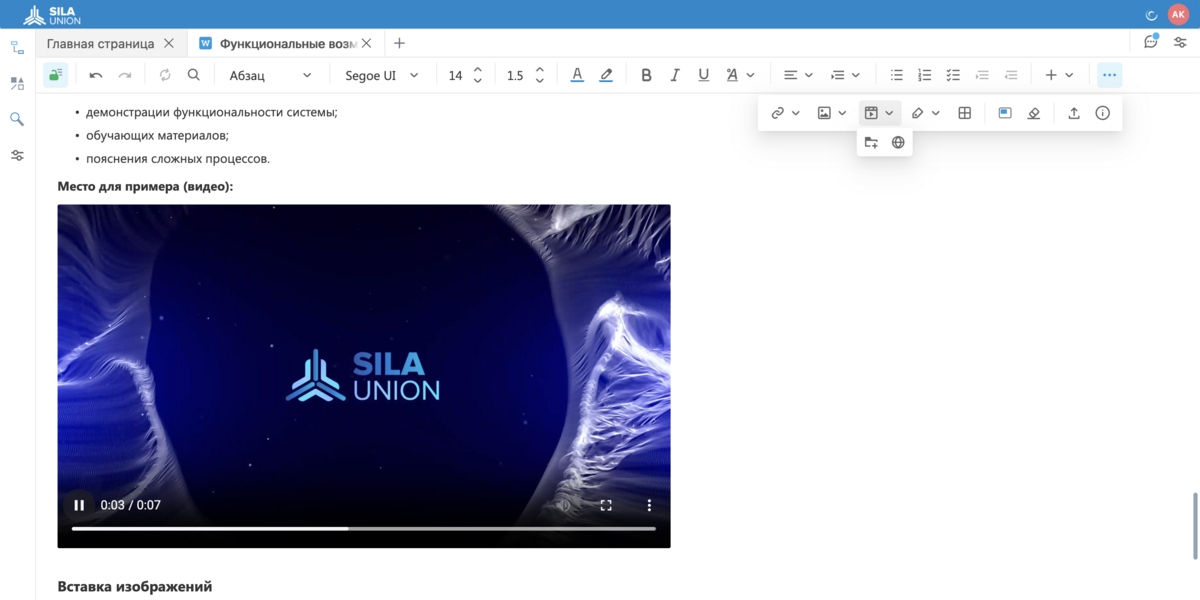The width and height of the screenshot is (1200, 600).
Task: Toggle document edit mode green lock button
Action: click(55, 75)
